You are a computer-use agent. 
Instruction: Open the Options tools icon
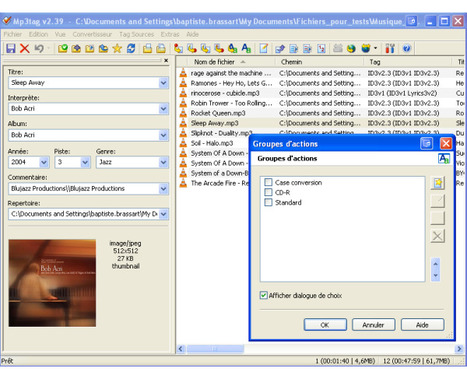(390, 48)
